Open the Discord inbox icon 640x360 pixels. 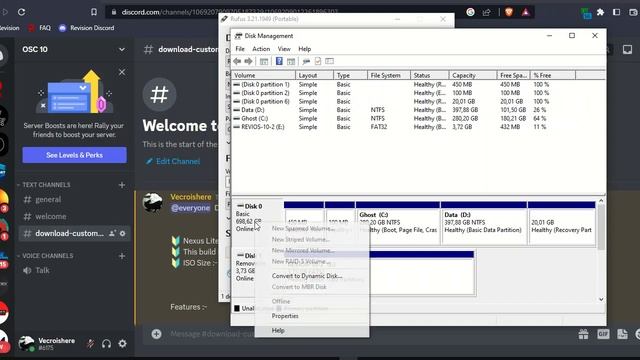coord(627,49)
